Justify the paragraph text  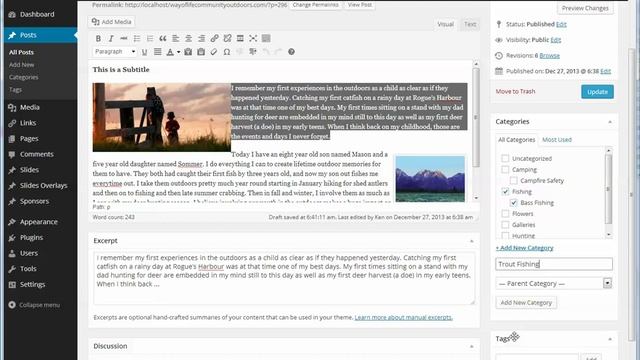[x=158, y=52]
